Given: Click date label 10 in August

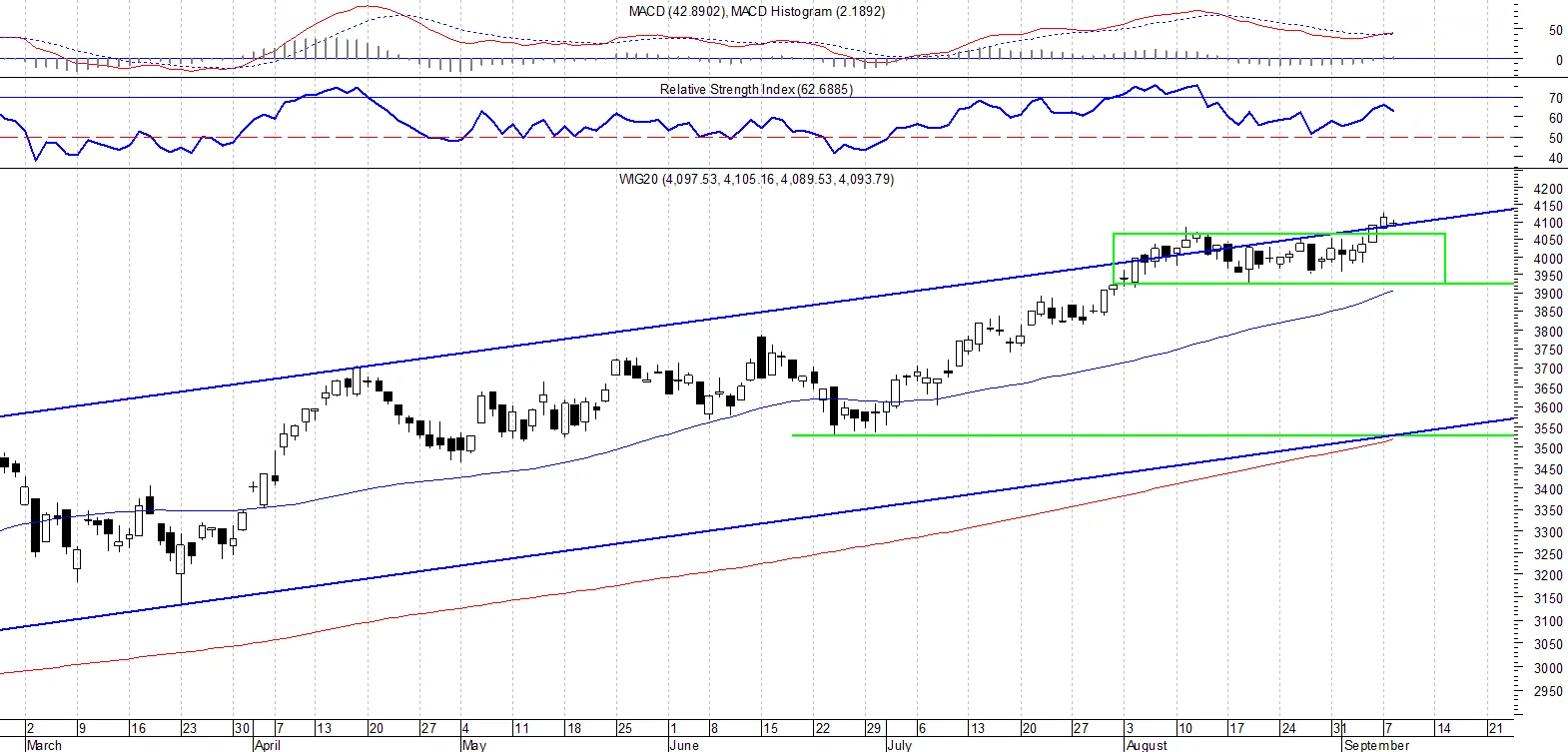Looking at the screenshot, I should [1184, 728].
